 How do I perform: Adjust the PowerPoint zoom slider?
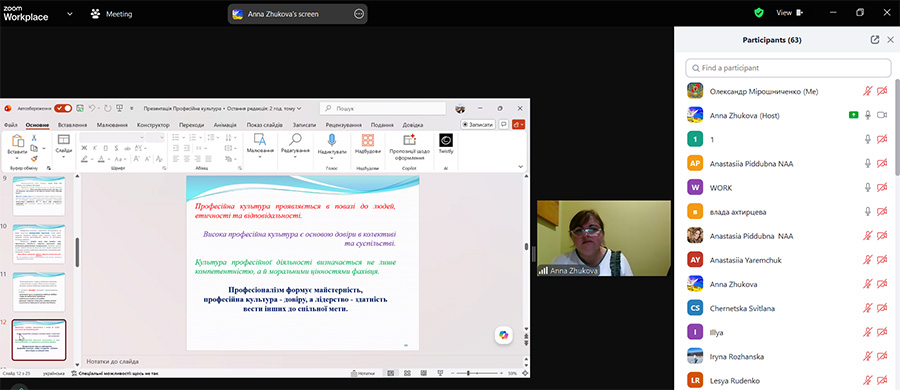(469, 373)
